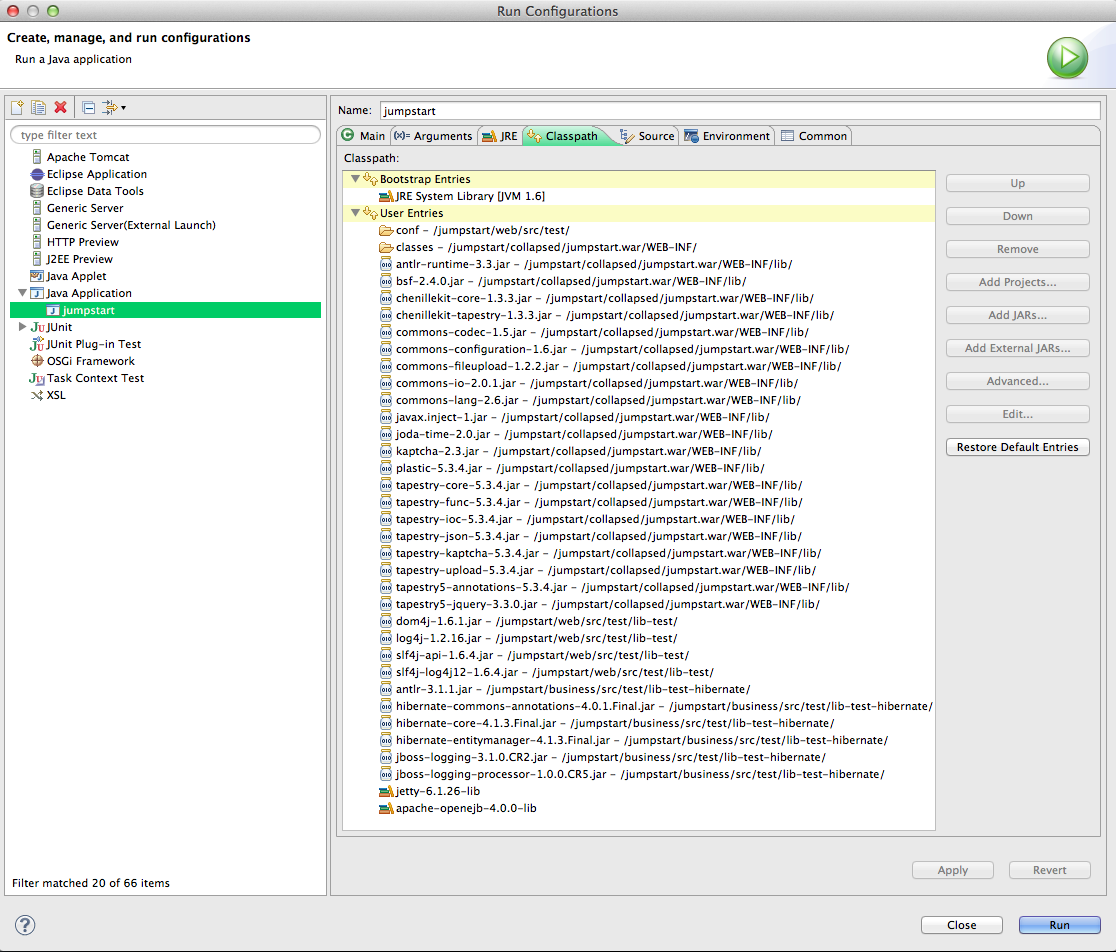Click the tapestry-core-5.3.4.jar jar icon
The image size is (1116, 952).
386,486
